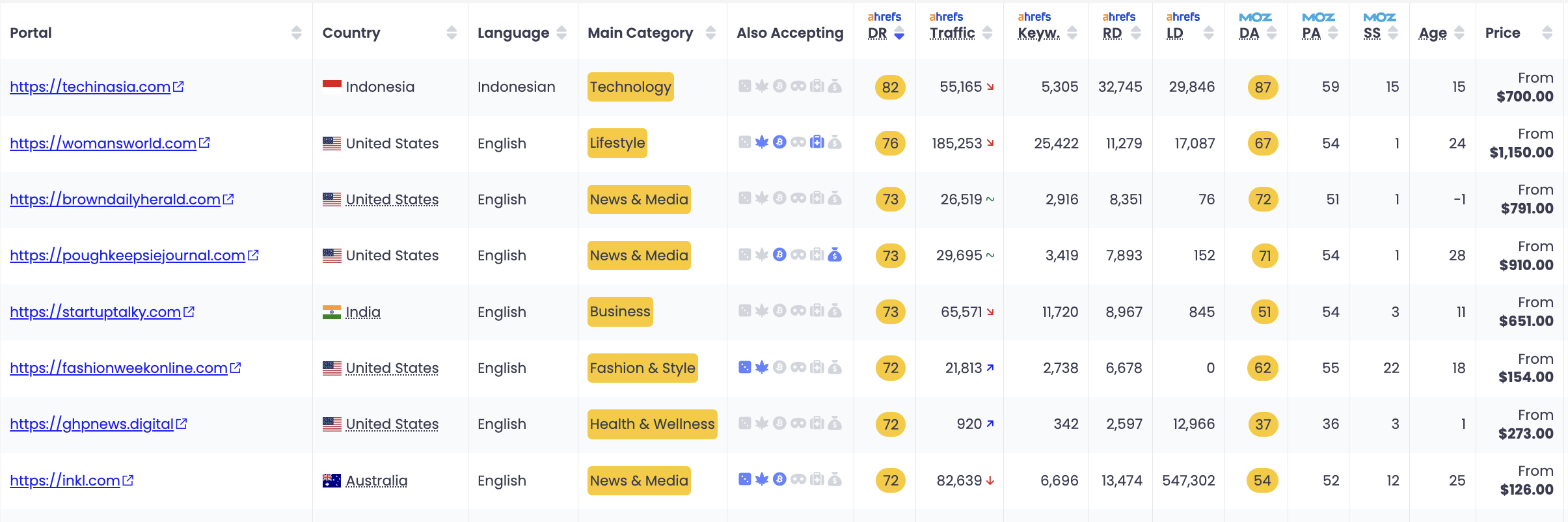Click the money bag icon in poughkeepsiejournal.com row
Viewport: 1568px width, 522px height.
click(835, 255)
